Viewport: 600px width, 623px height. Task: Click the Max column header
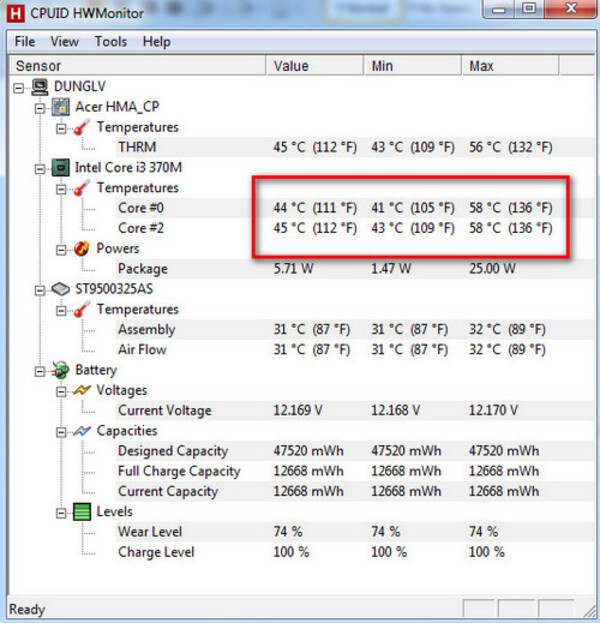[x=510, y=66]
